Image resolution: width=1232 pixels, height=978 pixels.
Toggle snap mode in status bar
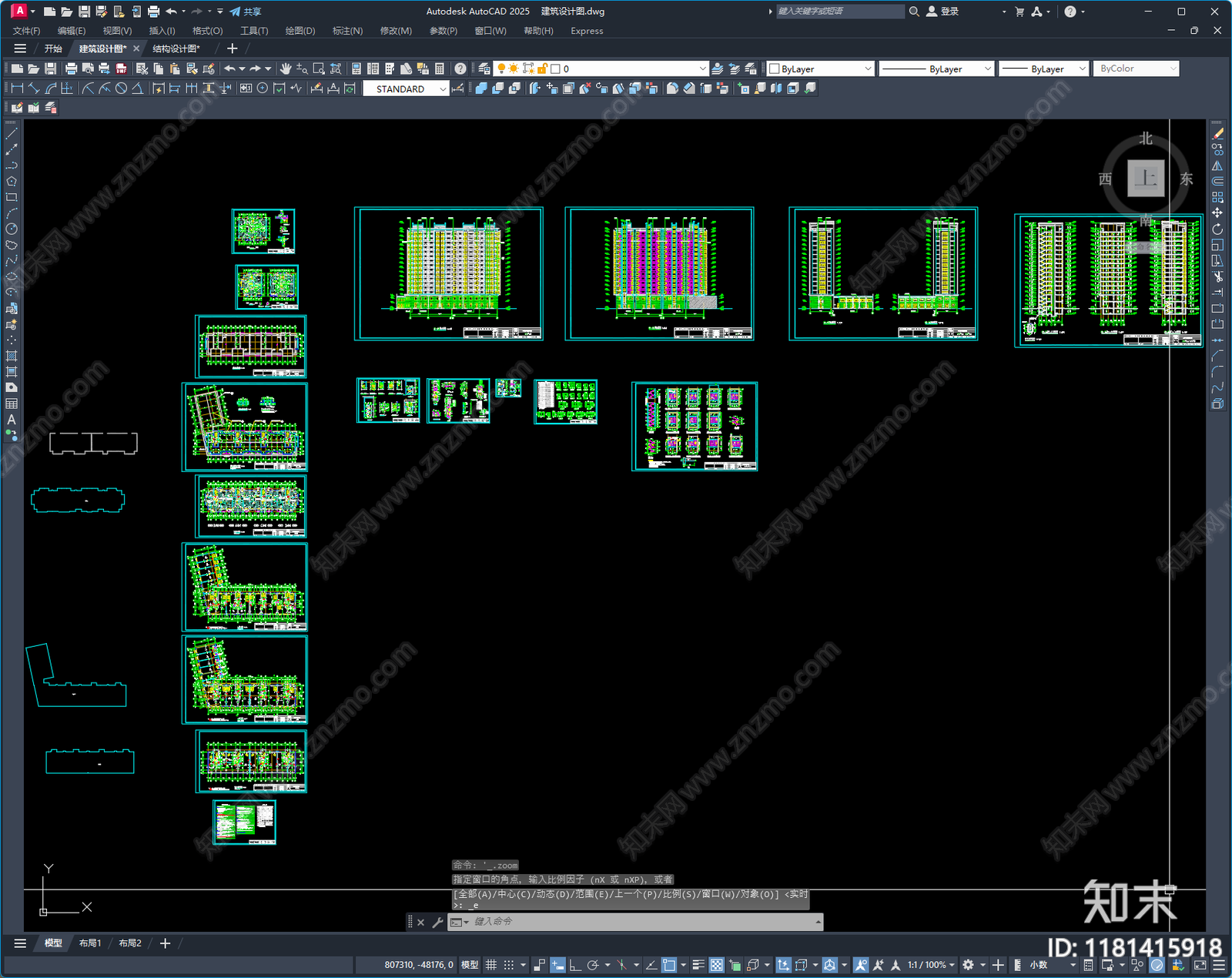pyautogui.click(x=508, y=965)
